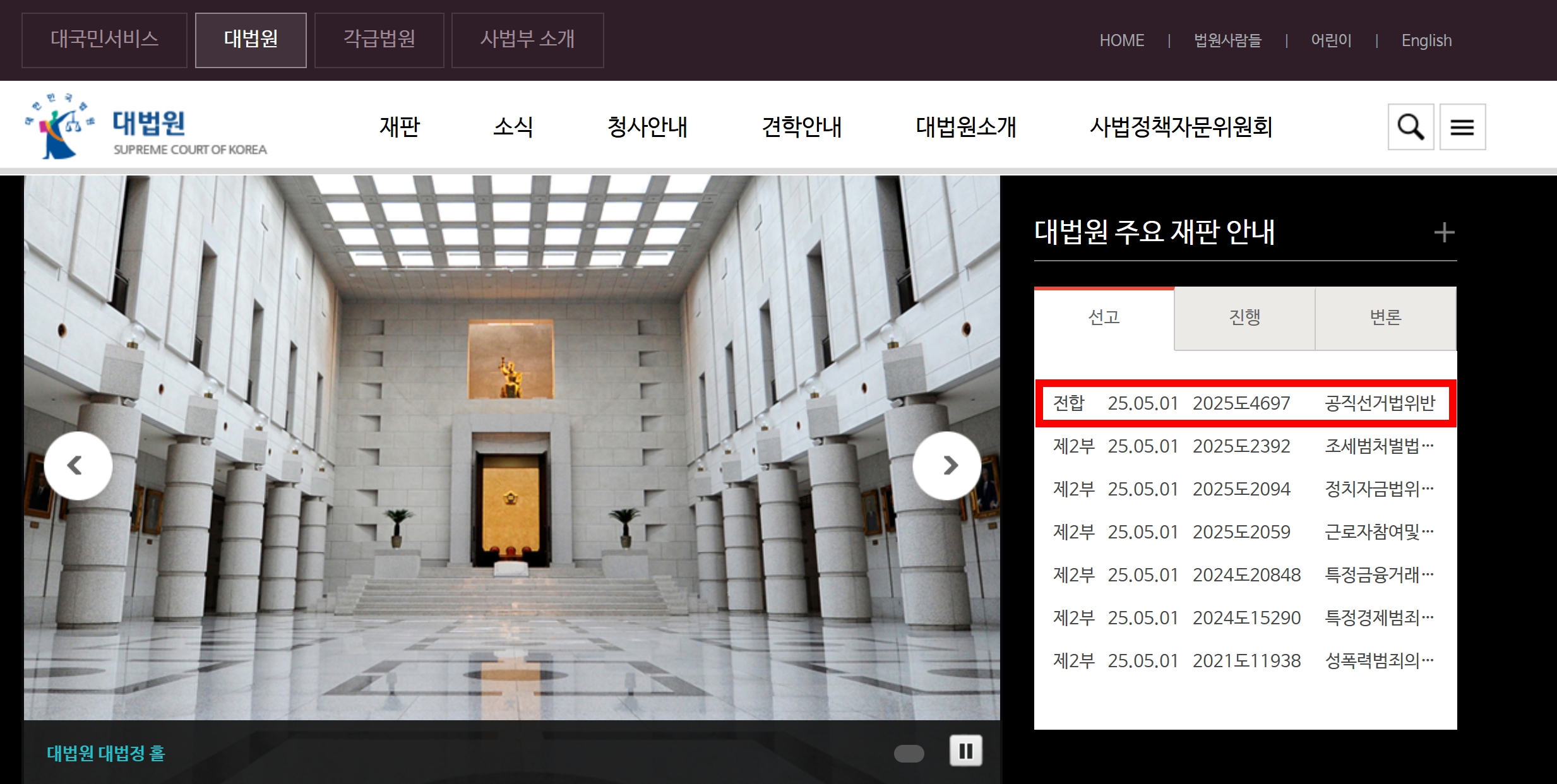Switch to the 진행 tab

(x=1244, y=318)
